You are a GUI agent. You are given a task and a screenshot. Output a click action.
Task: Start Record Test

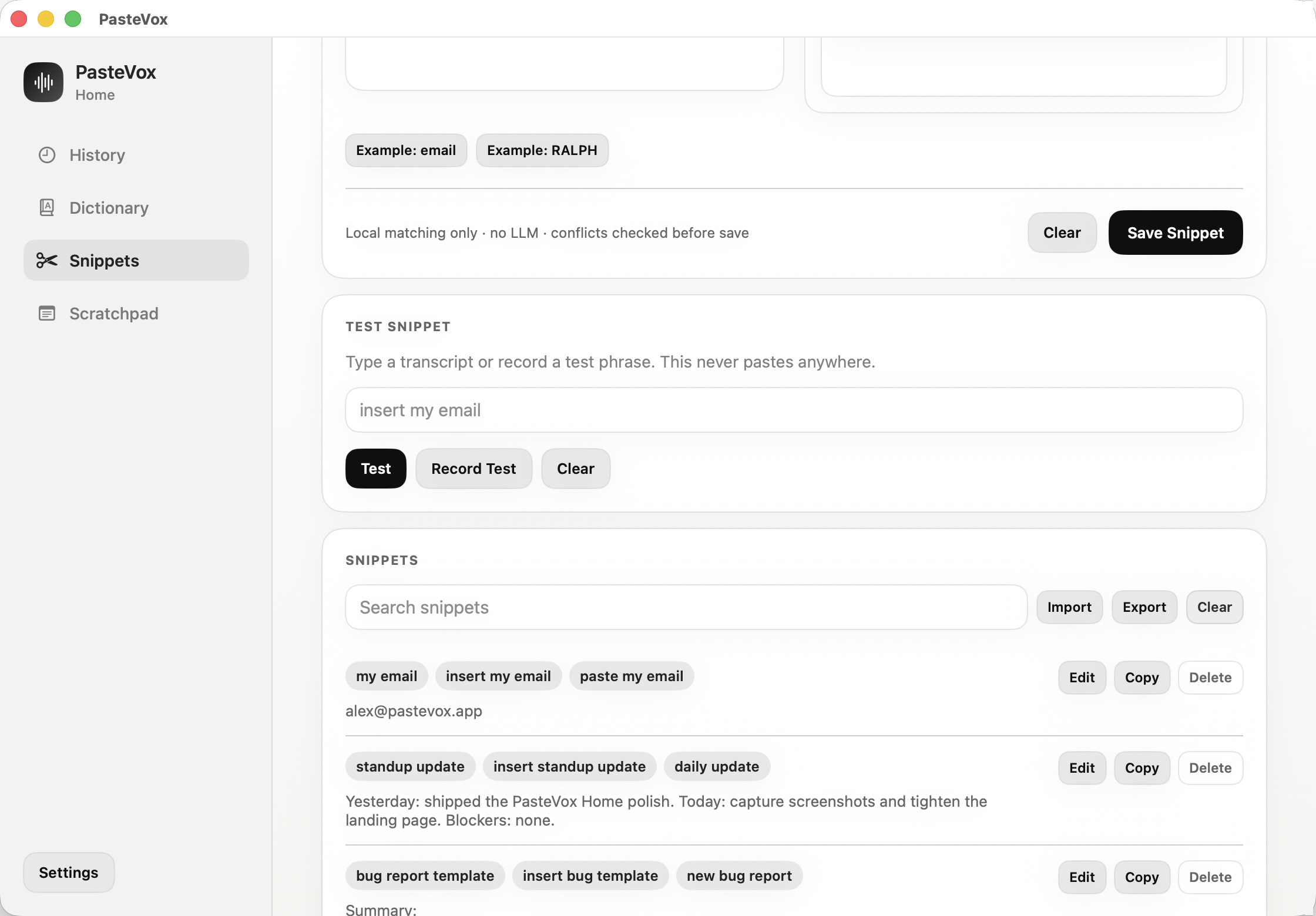click(x=474, y=469)
